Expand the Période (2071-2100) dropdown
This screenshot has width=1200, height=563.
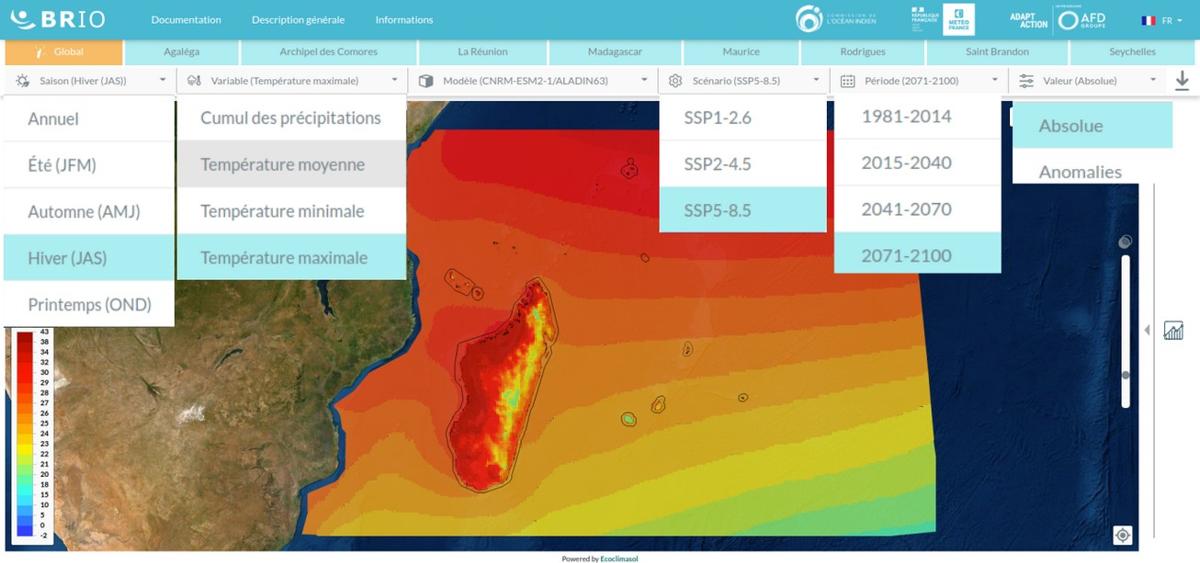coord(918,80)
